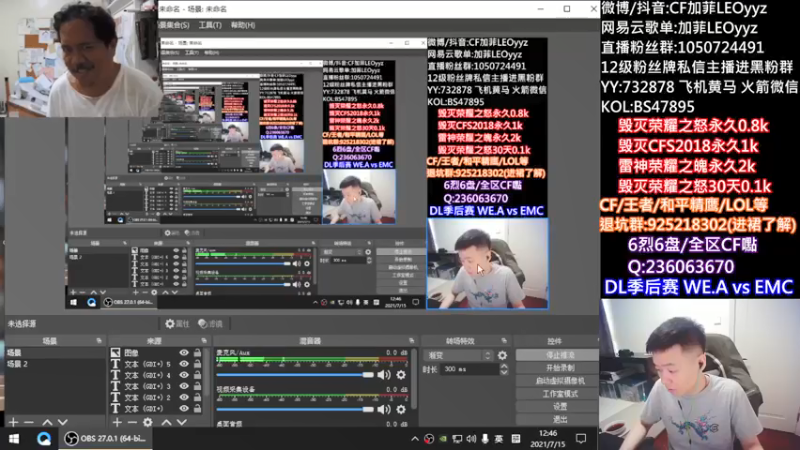Open OBS 设置 settings
The height and width of the screenshot is (450, 800).
[557, 407]
